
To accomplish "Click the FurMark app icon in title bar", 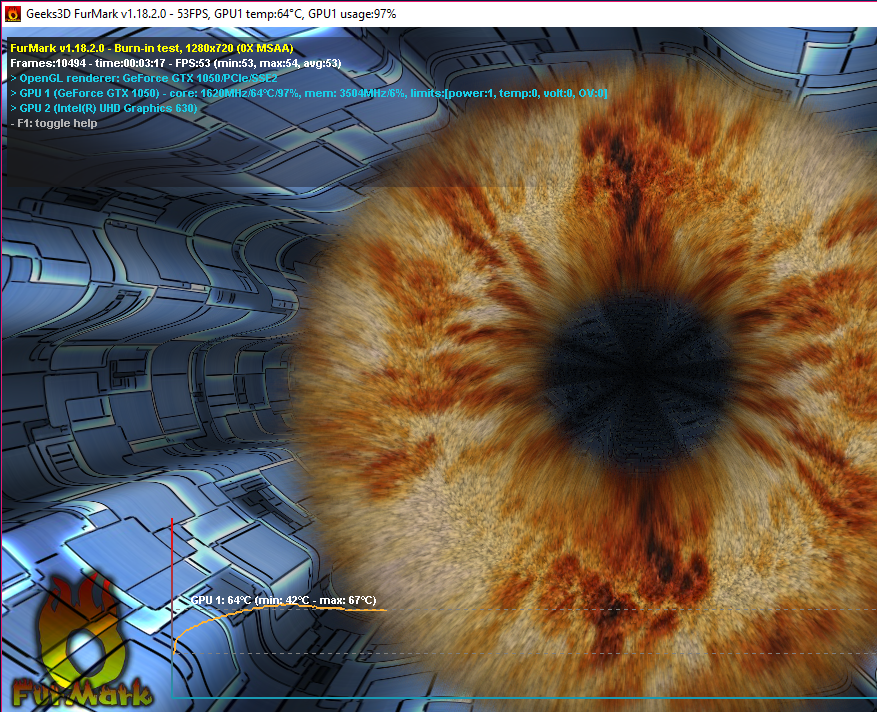I will 12,13.
